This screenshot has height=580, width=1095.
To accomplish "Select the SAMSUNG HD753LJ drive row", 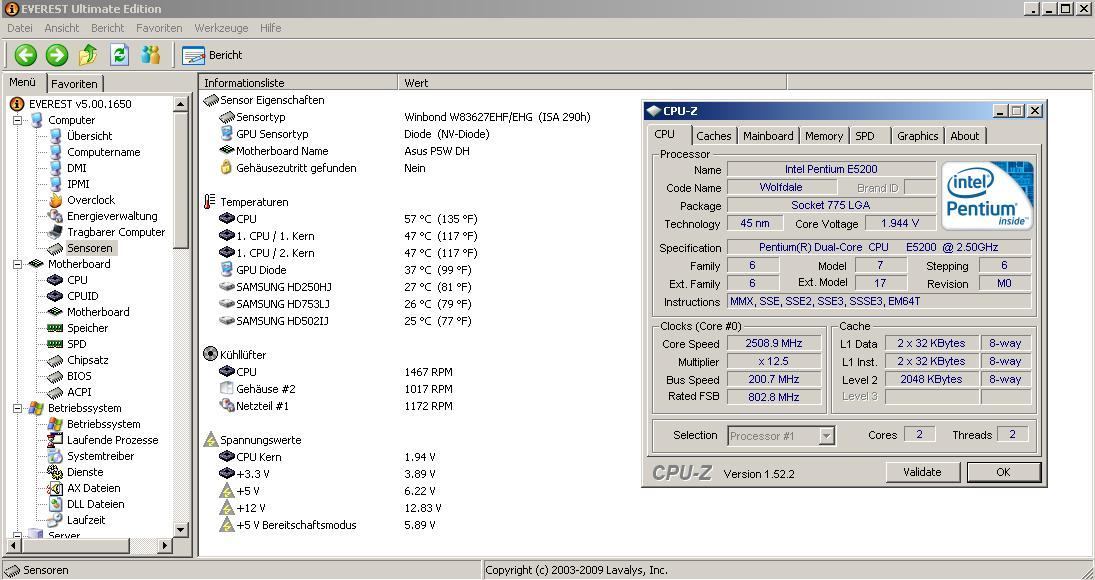I will 274,304.
